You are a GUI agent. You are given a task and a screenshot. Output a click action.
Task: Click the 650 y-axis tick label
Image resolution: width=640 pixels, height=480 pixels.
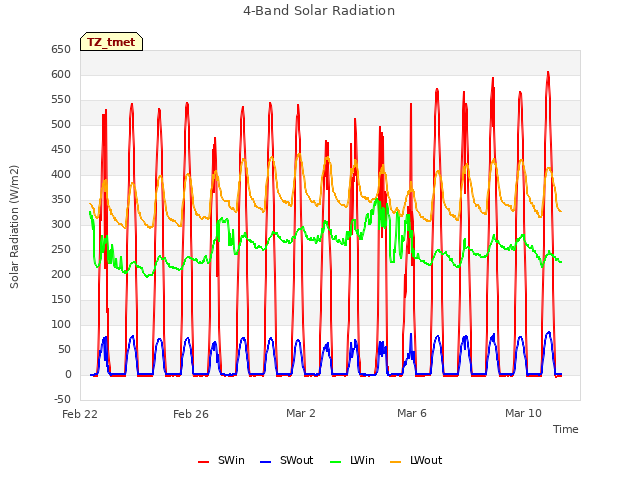61,49
